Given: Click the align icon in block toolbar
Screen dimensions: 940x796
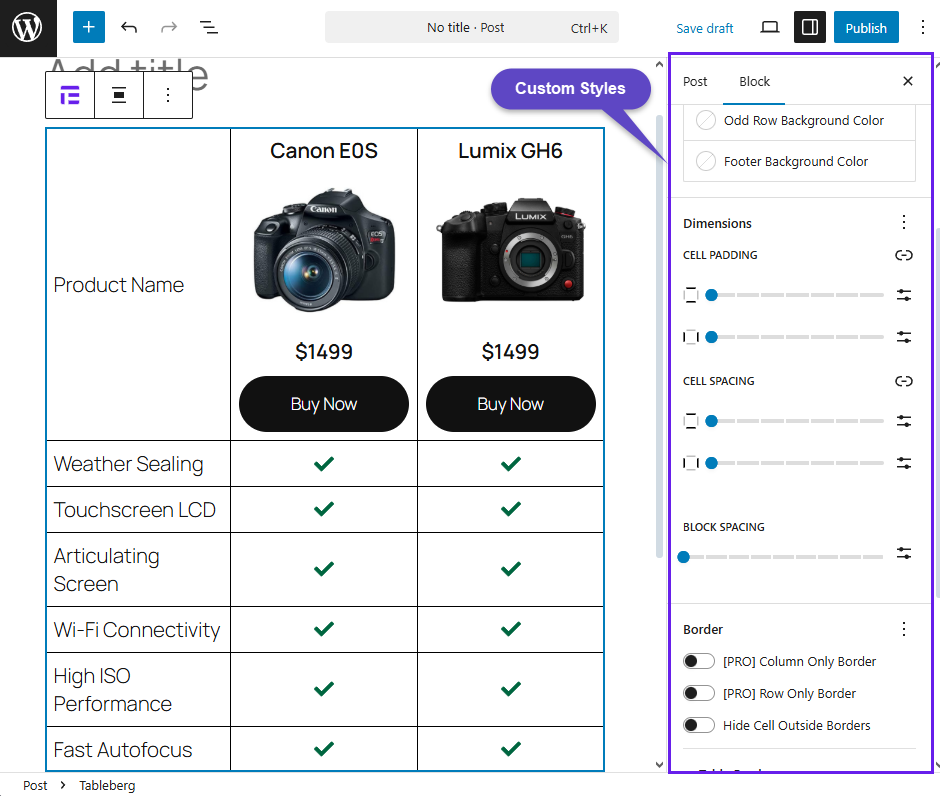Looking at the screenshot, I should 119,96.
